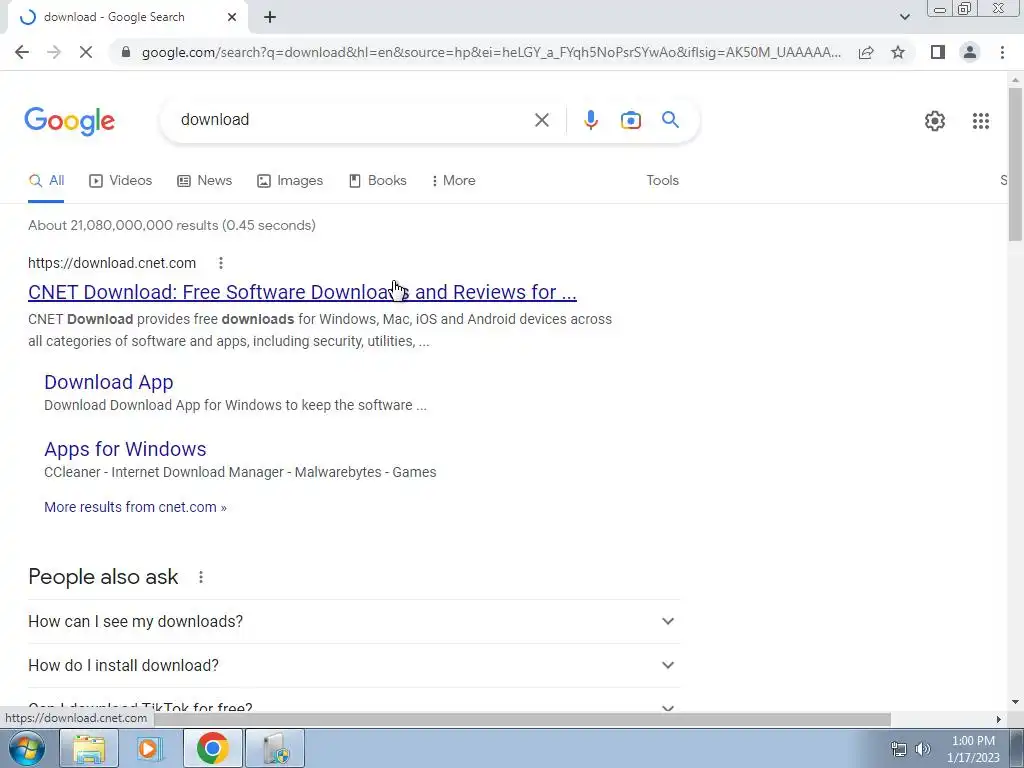Close the 'download - Google Search' tab

[232, 18]
